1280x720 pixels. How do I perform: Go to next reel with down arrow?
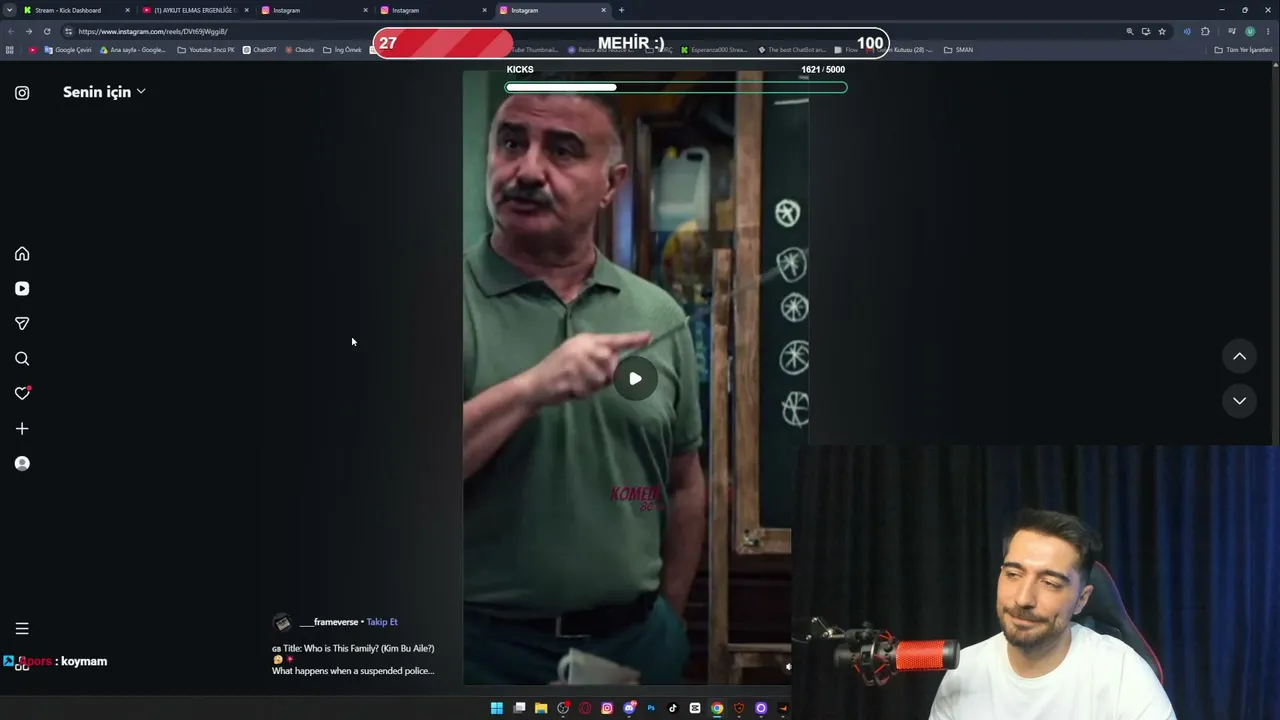pyautogui.click(x=1239, y=401)
